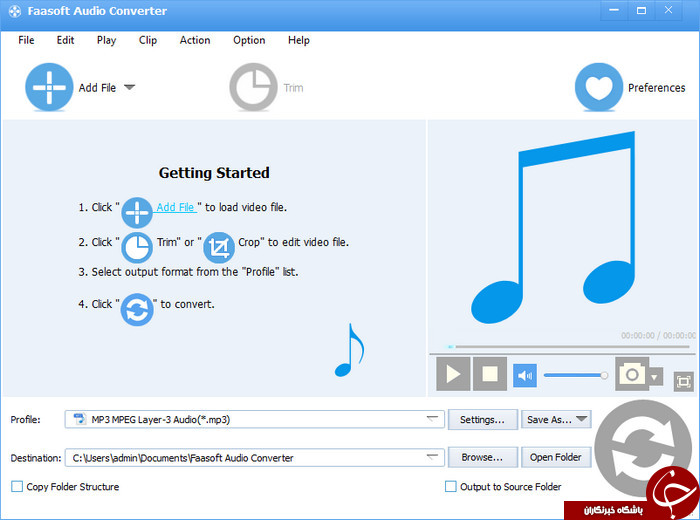Click the convert icon in Getting Started step 4

(137, 309)
